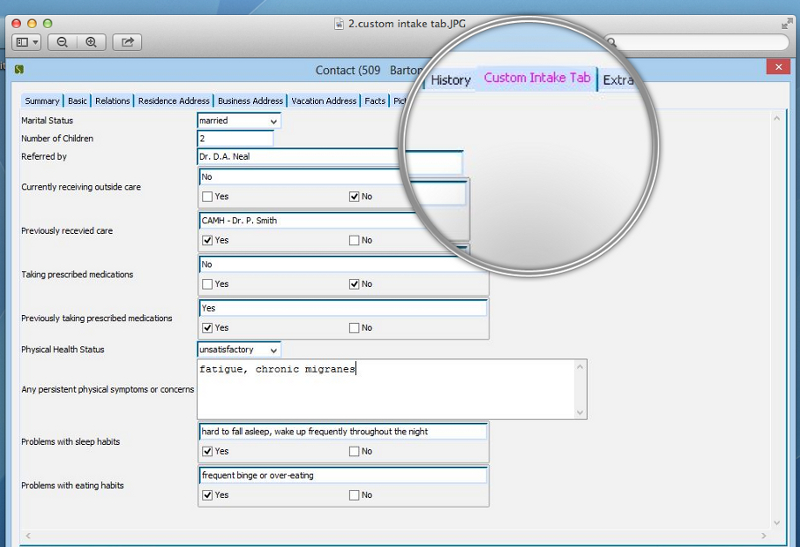Click the Marital Status label
Image resolution: width=800 pixels, height=547 pixels.
click(x=47, y=121)
